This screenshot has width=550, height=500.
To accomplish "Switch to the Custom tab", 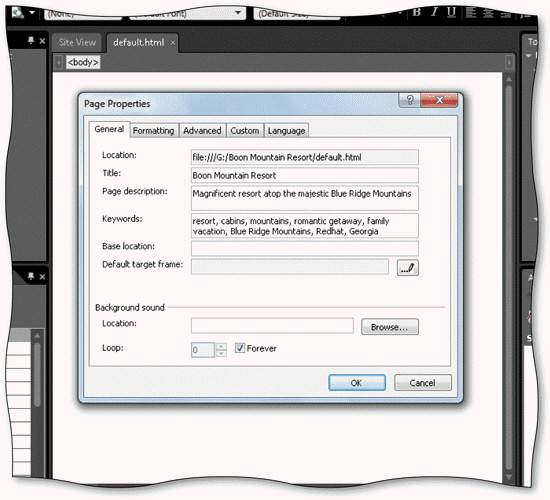I will [x=244, y=131].
